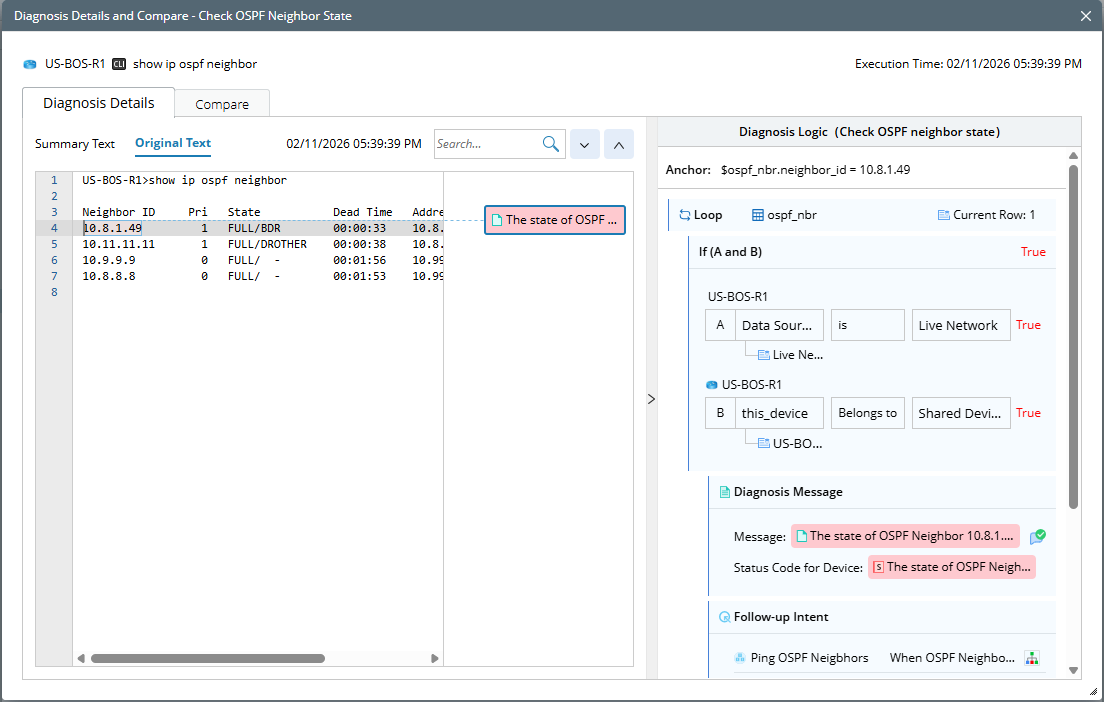Click the horizontal scrollbar in text pane
The image size is (1104, 702).
point(207,658)
